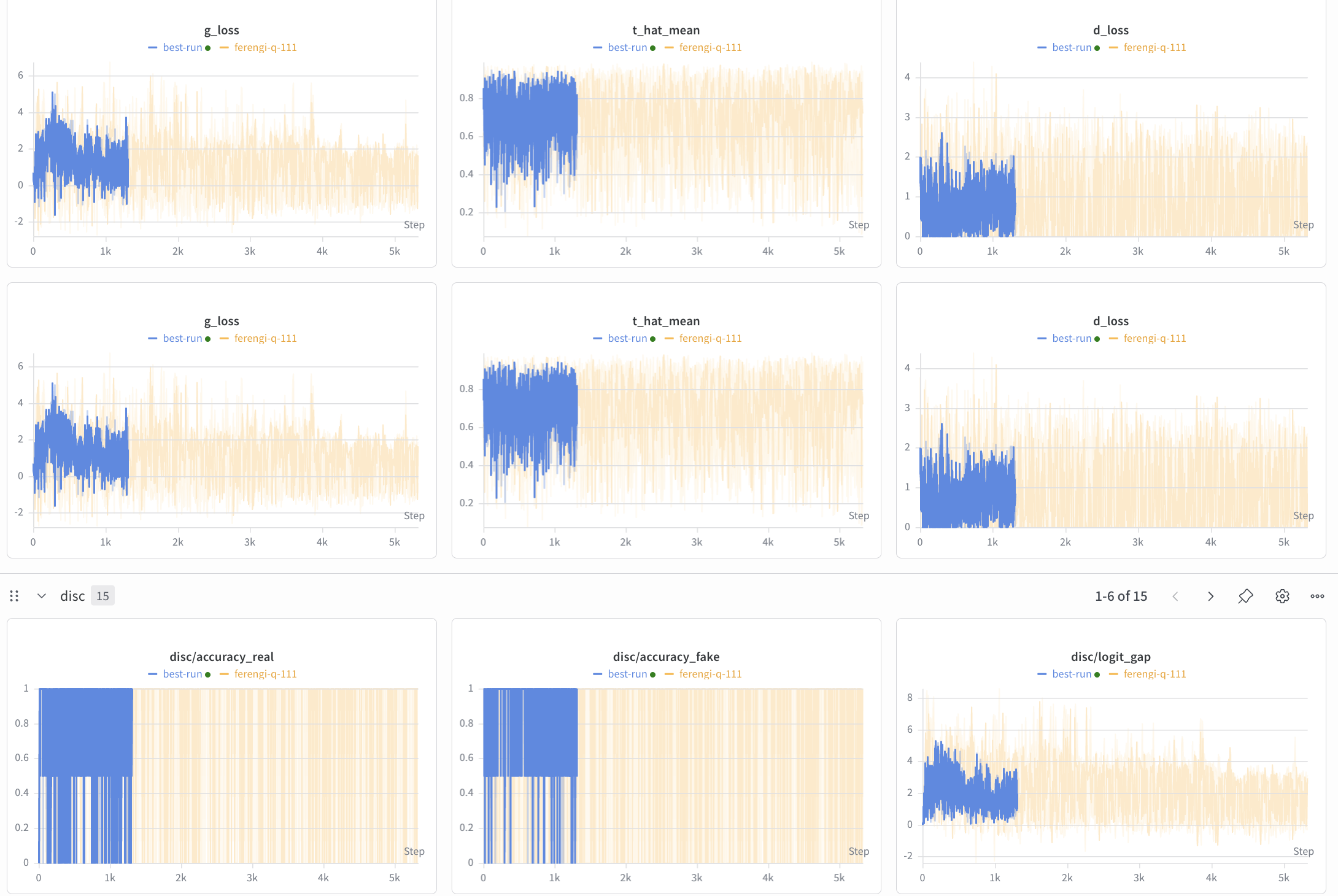Toggle ferengi-q-111 visibility in g_loss legend

265,47
